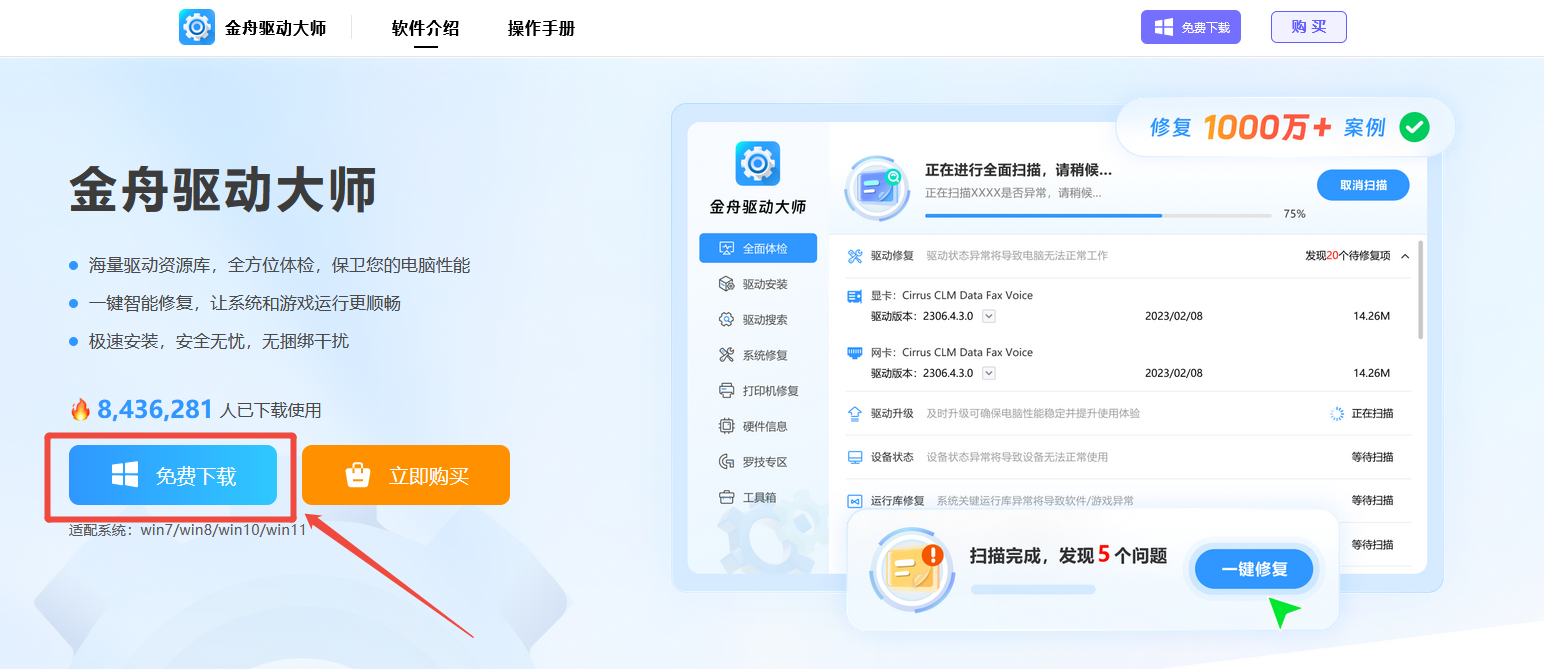
Task: Click the progress bar below 扫描完成
Action: [1033, 589]
